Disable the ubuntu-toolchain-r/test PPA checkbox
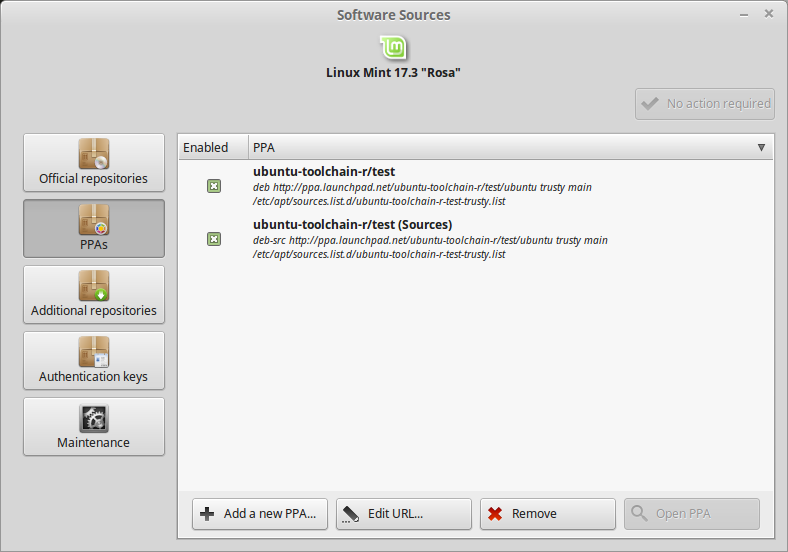 coord(214,186)
